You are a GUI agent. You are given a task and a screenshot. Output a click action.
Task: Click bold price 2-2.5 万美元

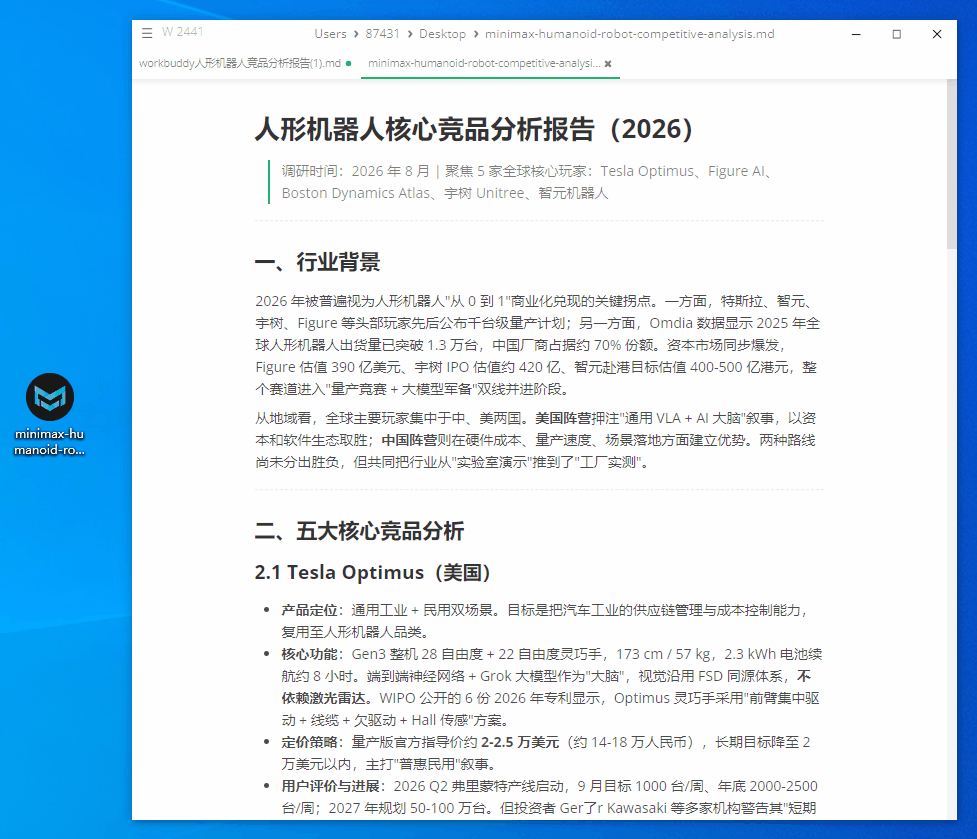[520, 742]
